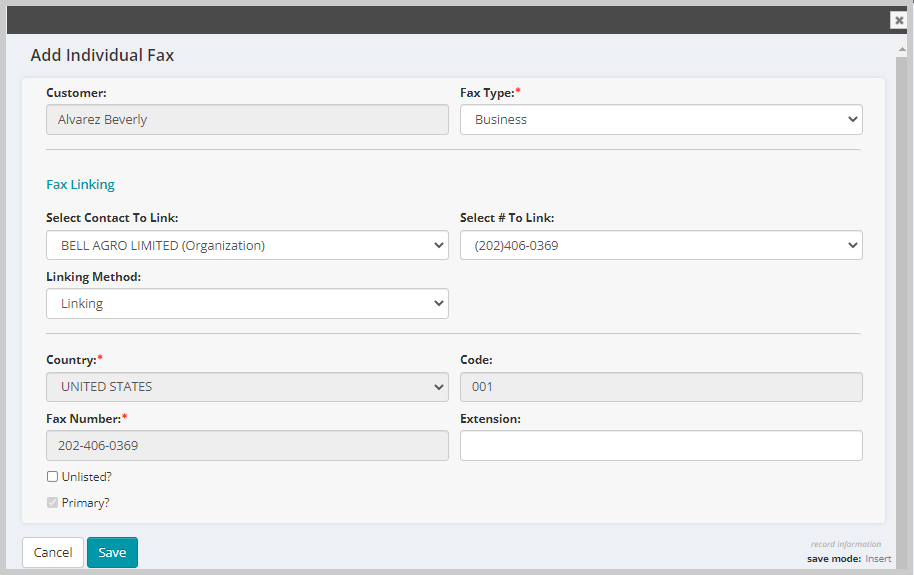Click the Cancel button
914x575 pixels.
click(53, 552)
